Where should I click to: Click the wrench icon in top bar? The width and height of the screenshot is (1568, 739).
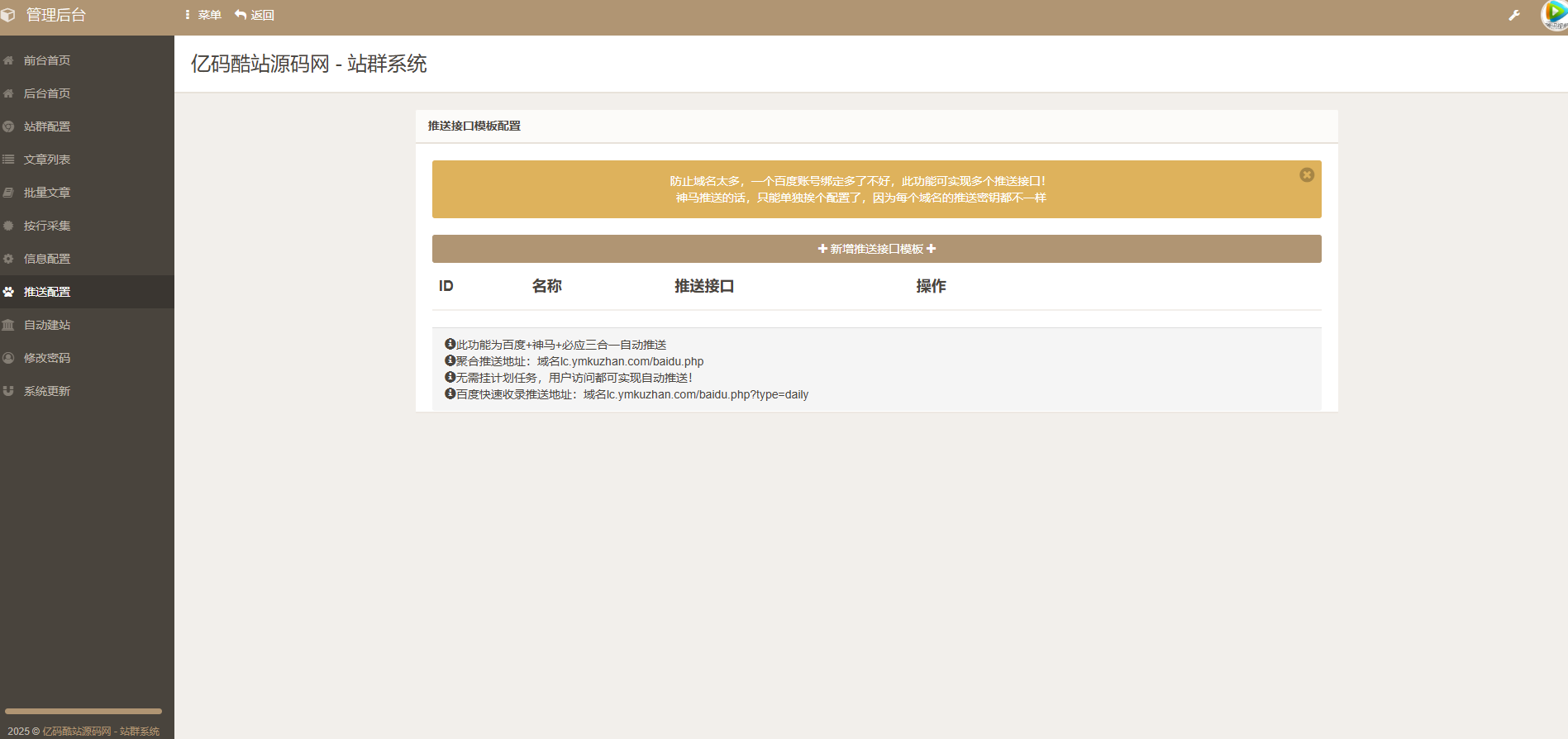1514,16
